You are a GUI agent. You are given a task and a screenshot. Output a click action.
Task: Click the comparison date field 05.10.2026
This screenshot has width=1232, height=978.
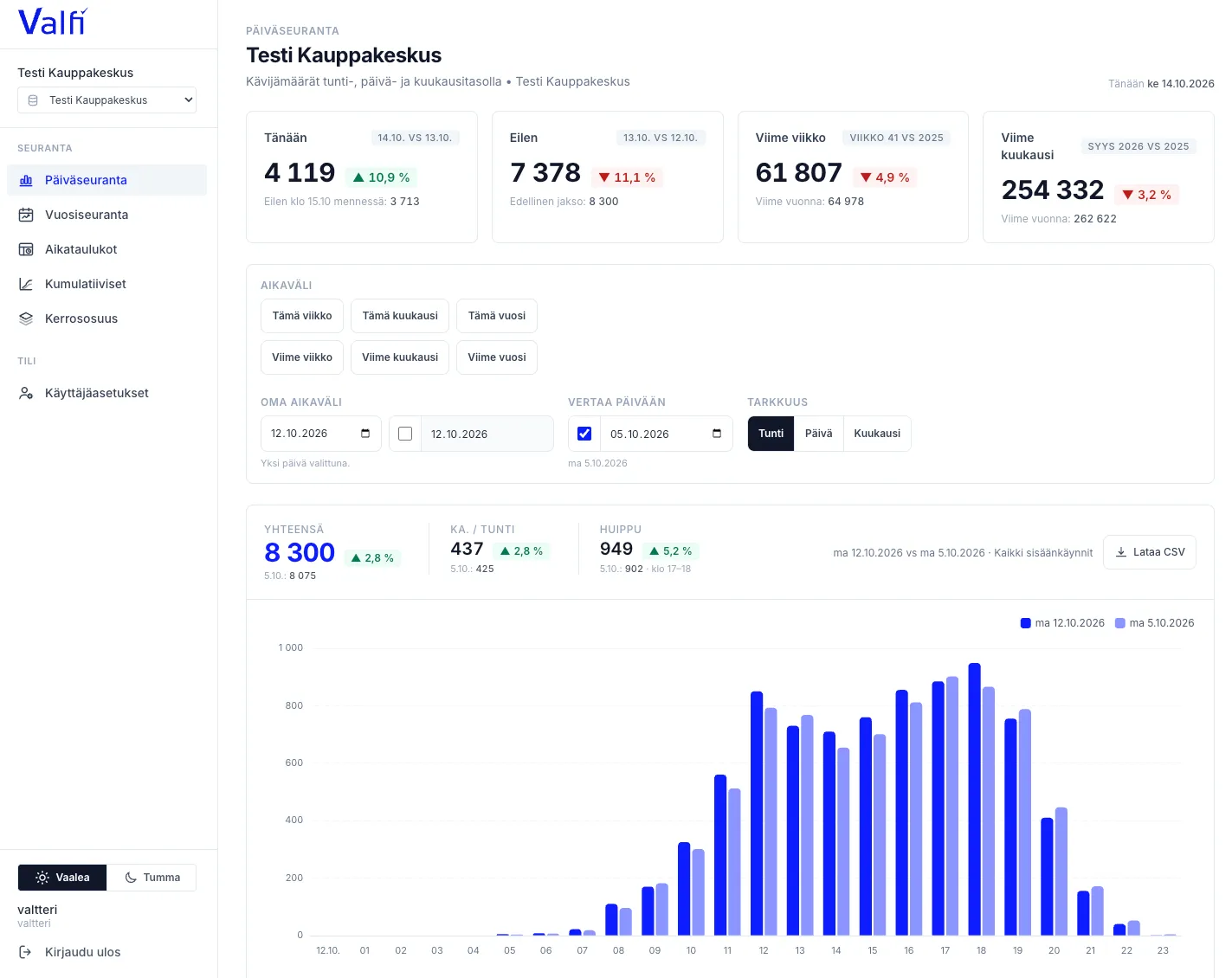click(667, 434)
